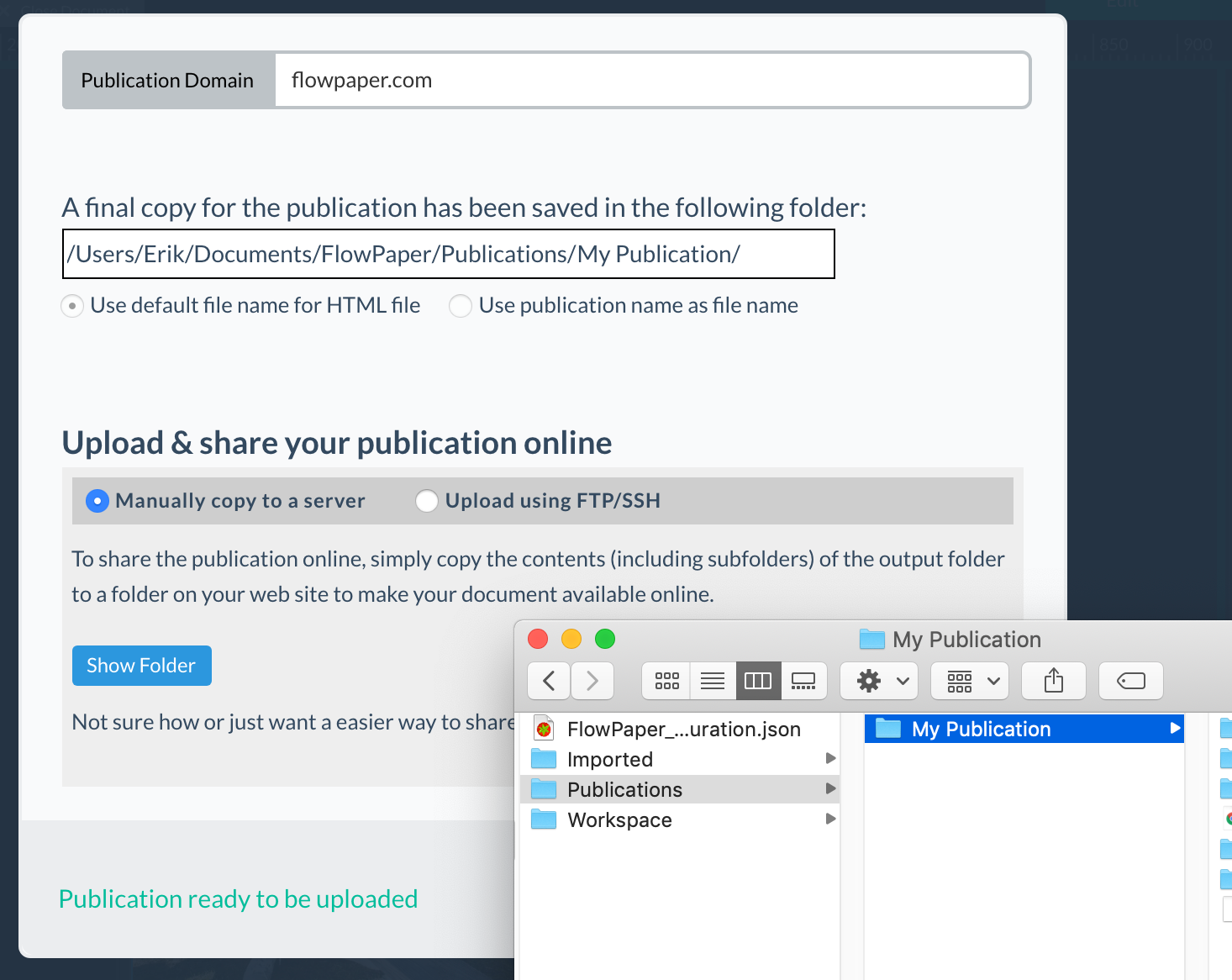Click the Publication Domain label
The width and height of the screenshot is (1232, 980).
(x=167, y=80)
